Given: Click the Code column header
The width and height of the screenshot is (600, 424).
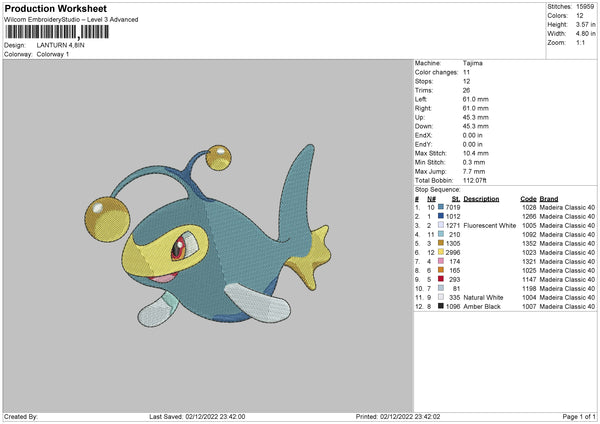Looking at the screenshot, I should coord(528,198).
